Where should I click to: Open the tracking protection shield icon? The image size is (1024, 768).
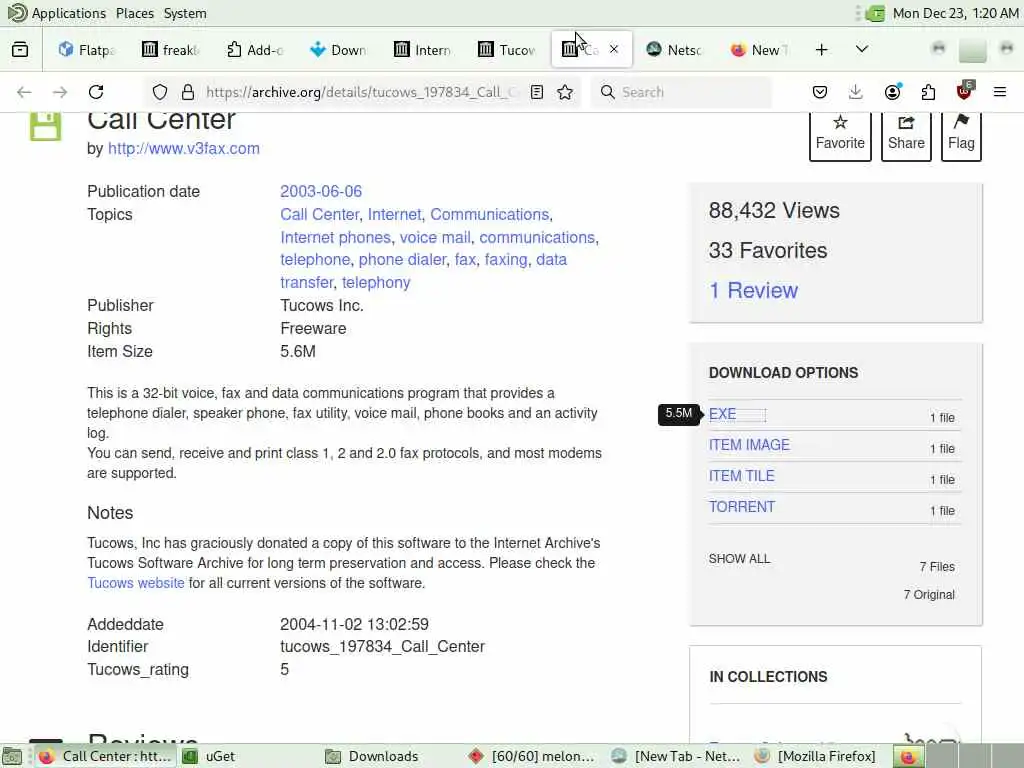[x=160, y=92]
